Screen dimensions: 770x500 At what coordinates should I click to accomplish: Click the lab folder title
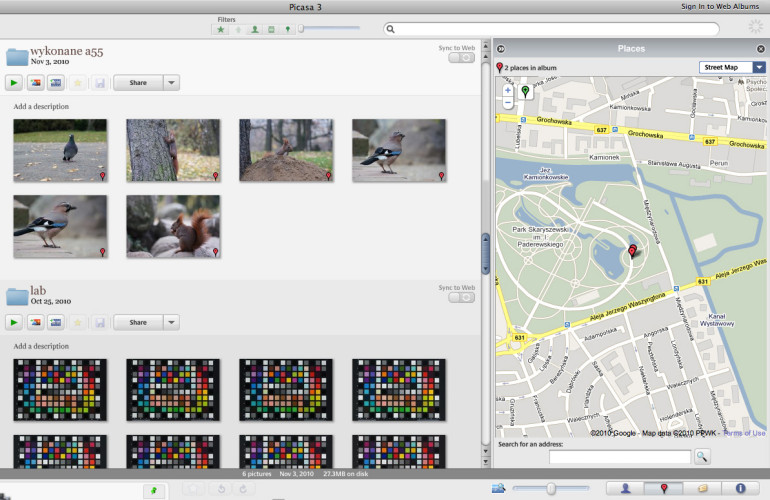38,290
